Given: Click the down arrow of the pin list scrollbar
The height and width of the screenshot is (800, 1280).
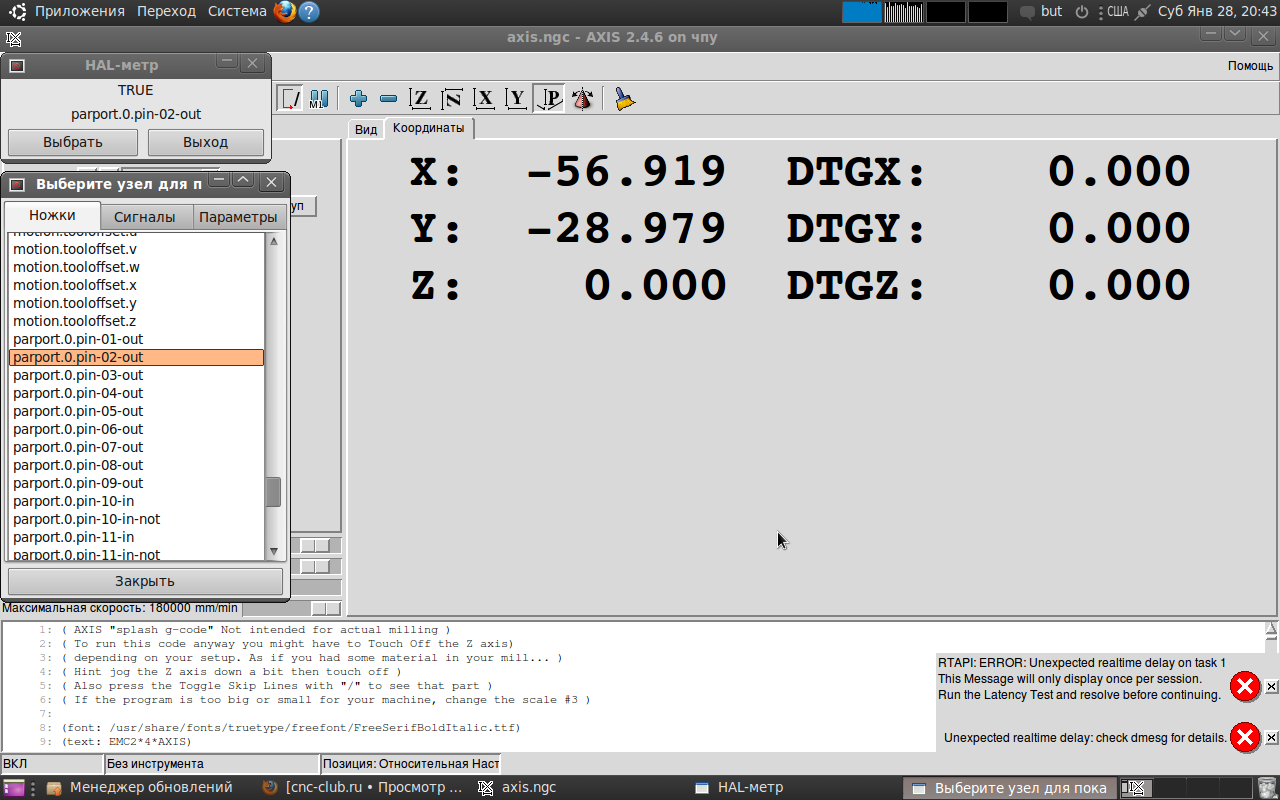Looking at the screenshot, I should [274, 551].
